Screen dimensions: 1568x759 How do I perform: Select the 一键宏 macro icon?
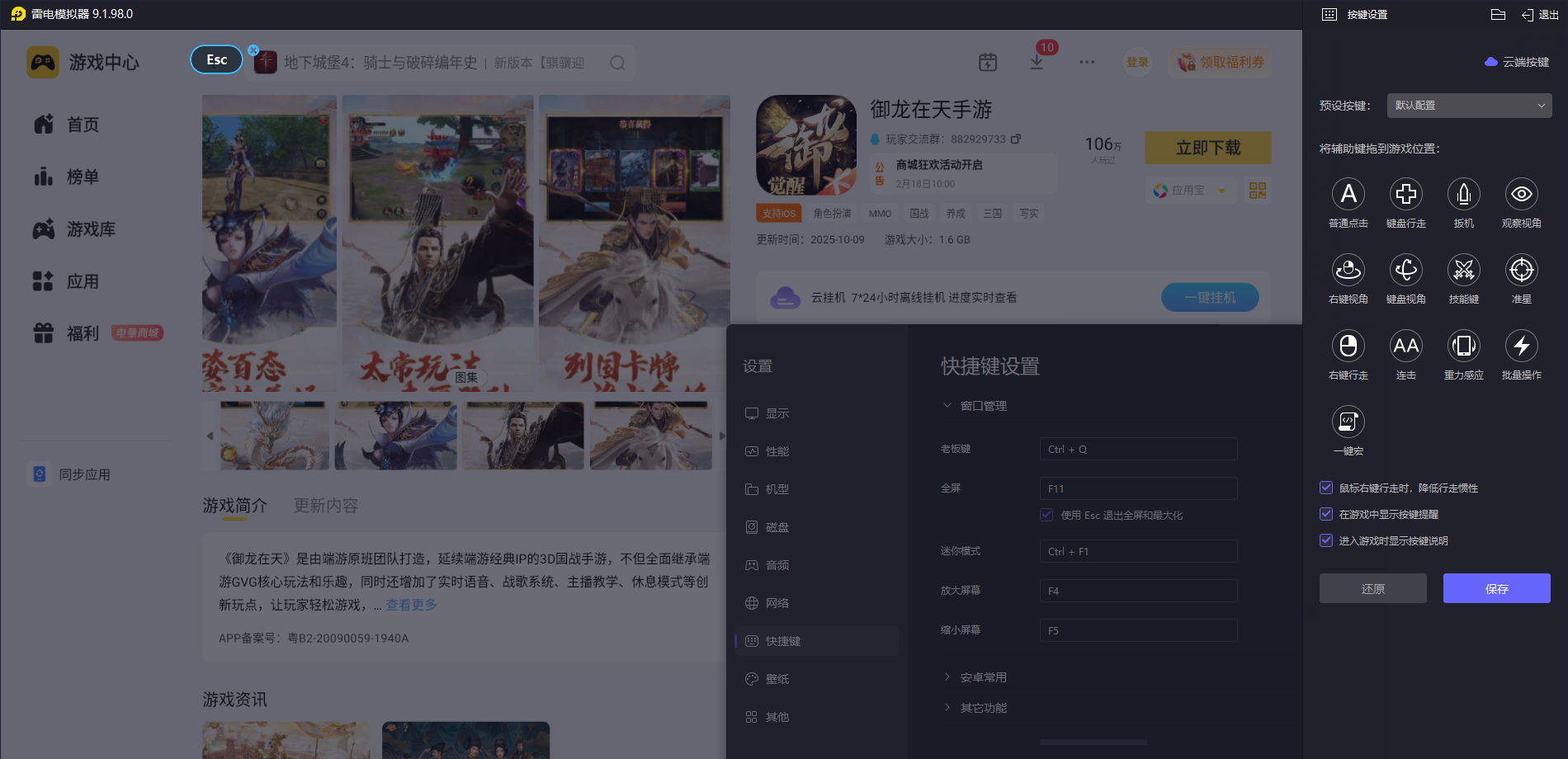1348,422
